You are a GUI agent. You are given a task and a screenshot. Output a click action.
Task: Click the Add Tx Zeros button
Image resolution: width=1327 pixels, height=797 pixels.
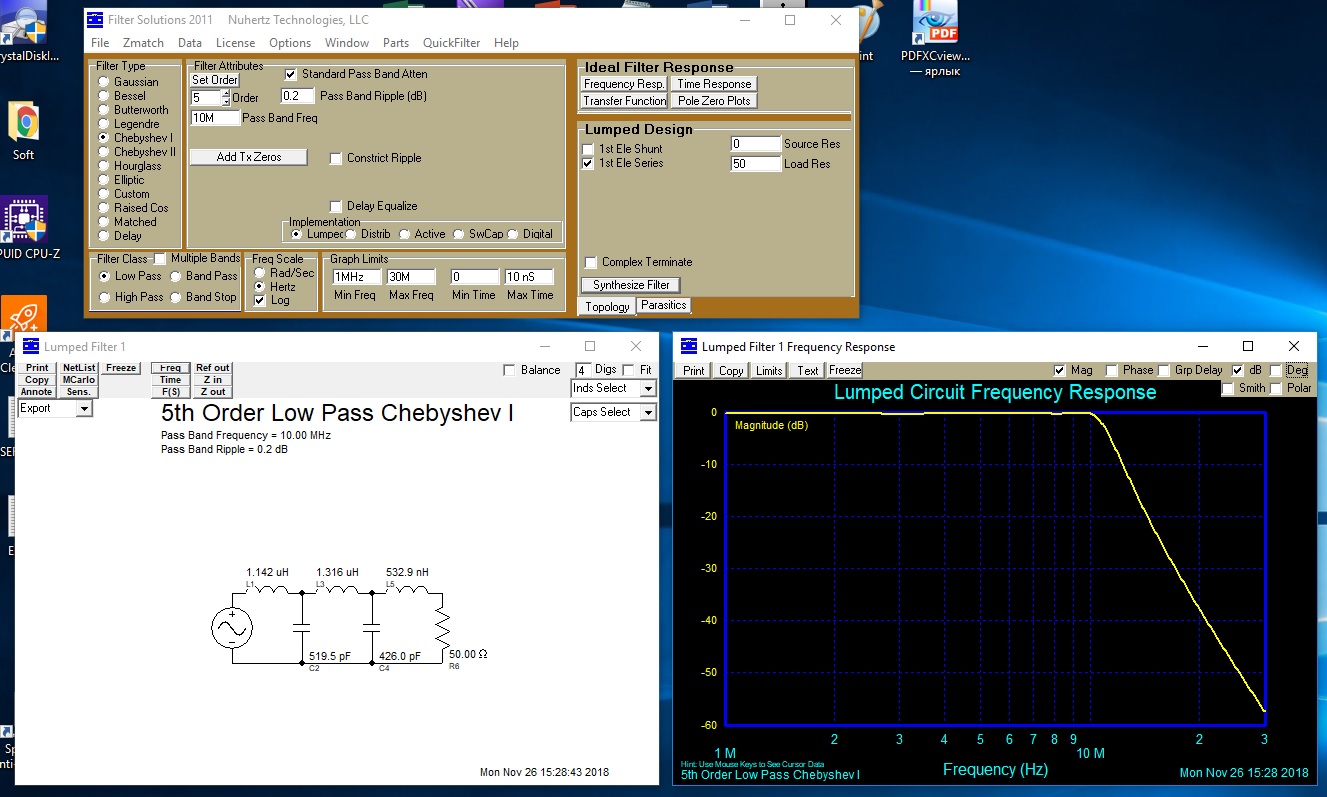249,157
